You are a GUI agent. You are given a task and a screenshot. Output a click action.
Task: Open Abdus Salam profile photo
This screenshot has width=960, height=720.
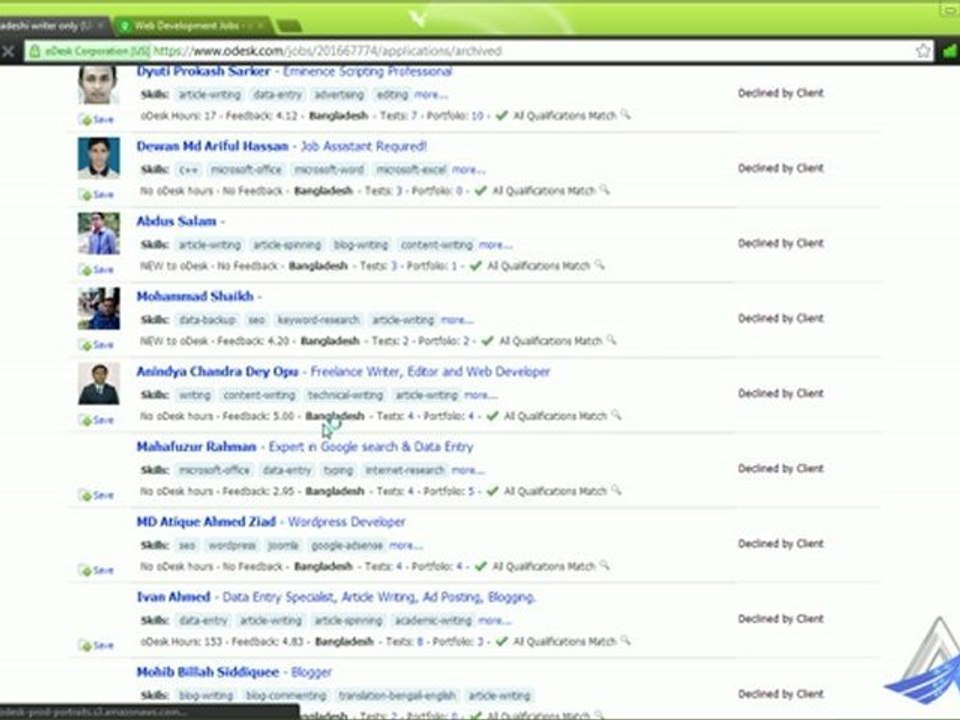(99, 233)
